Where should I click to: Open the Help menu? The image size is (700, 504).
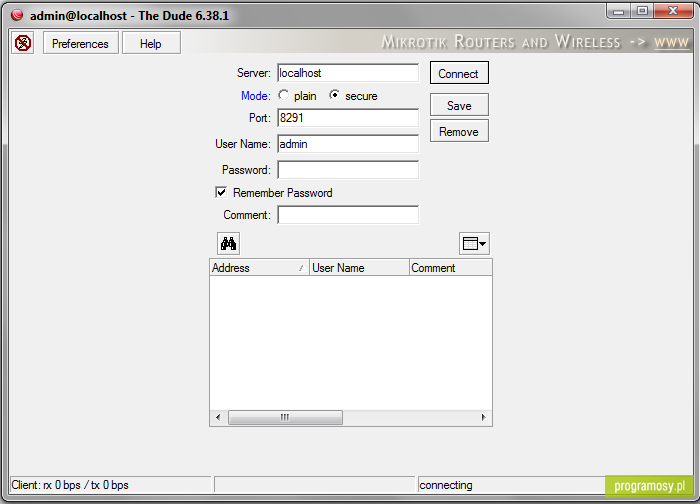(151, 43)
